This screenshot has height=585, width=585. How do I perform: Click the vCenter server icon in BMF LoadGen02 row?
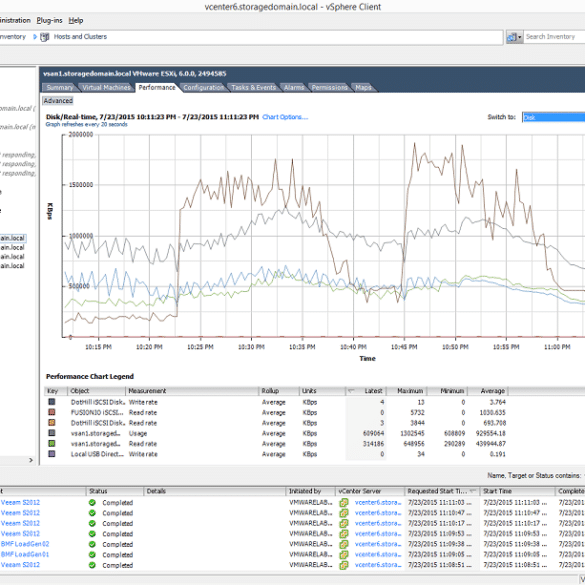point(344,544)
